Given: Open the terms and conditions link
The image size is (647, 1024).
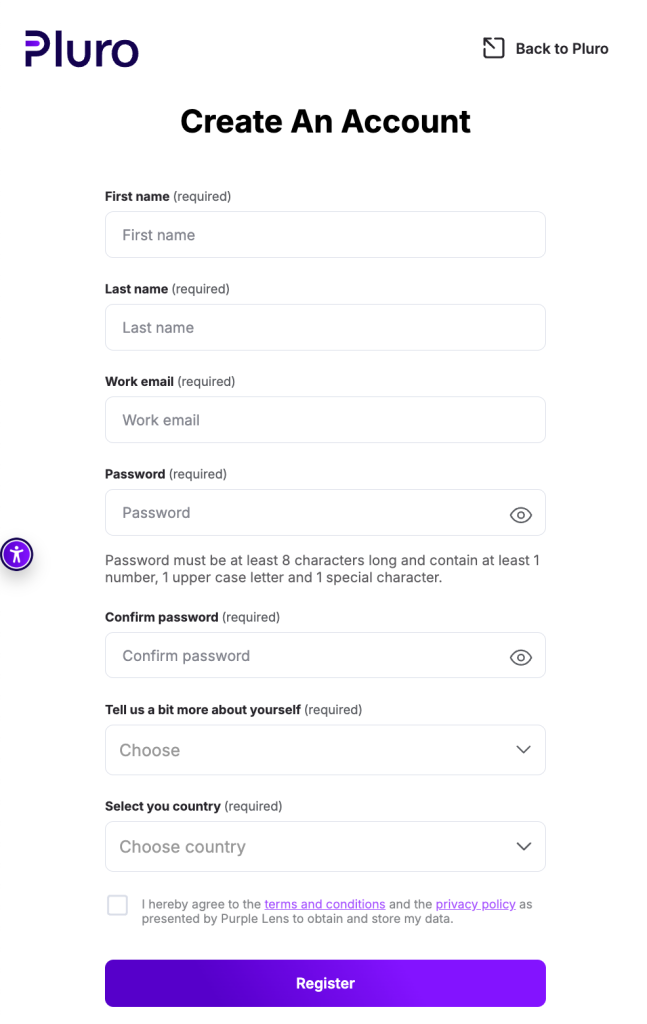Looking at the screenshot, I should point(324,904).
